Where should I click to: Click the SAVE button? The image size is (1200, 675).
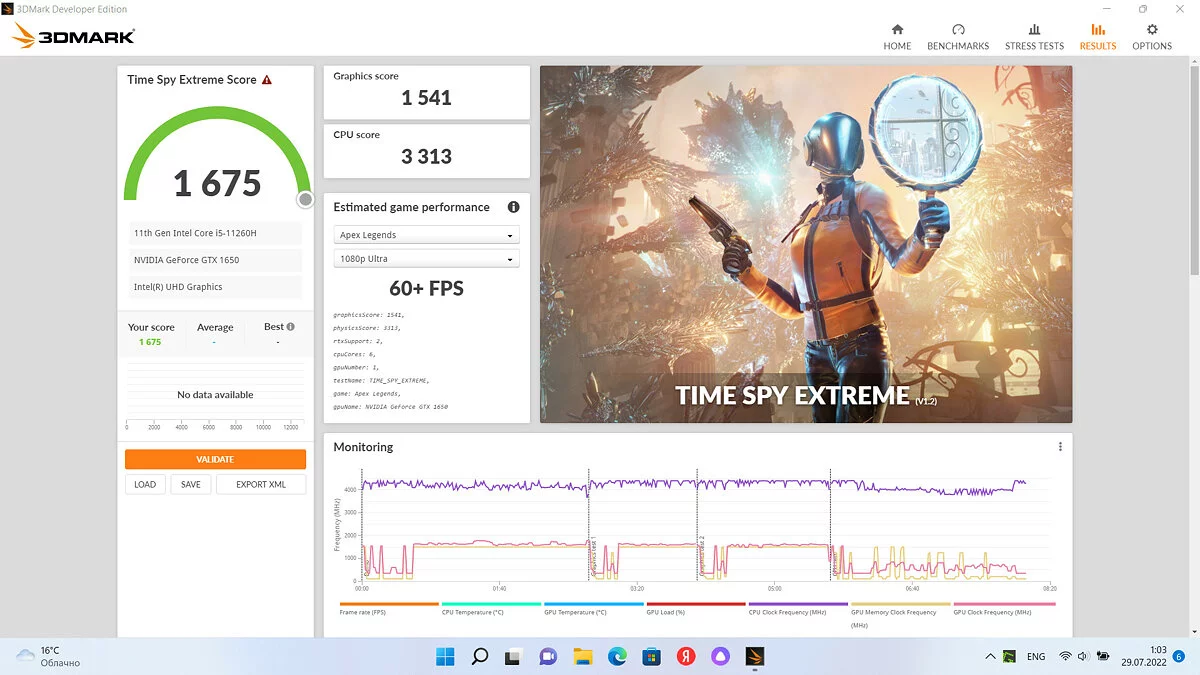coord(190,484)
